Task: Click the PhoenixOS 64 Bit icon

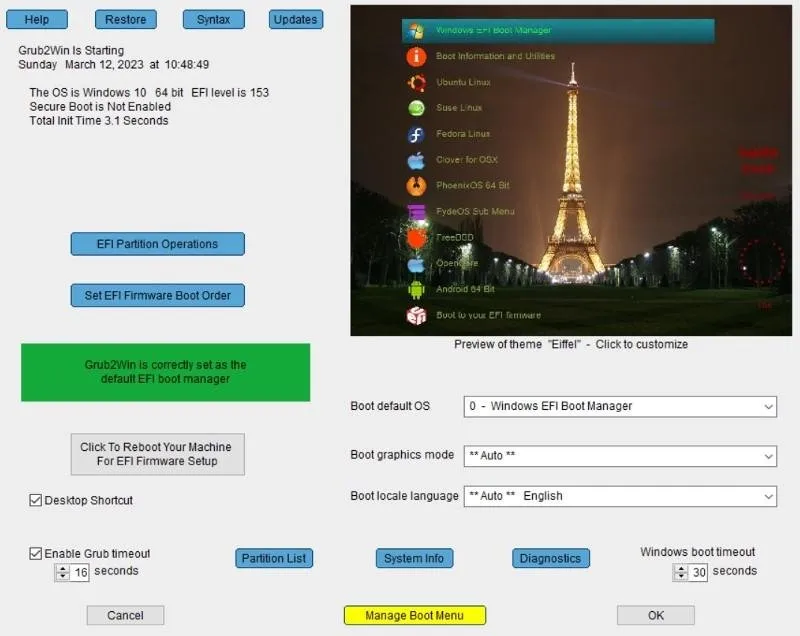Action: point(416,186)
